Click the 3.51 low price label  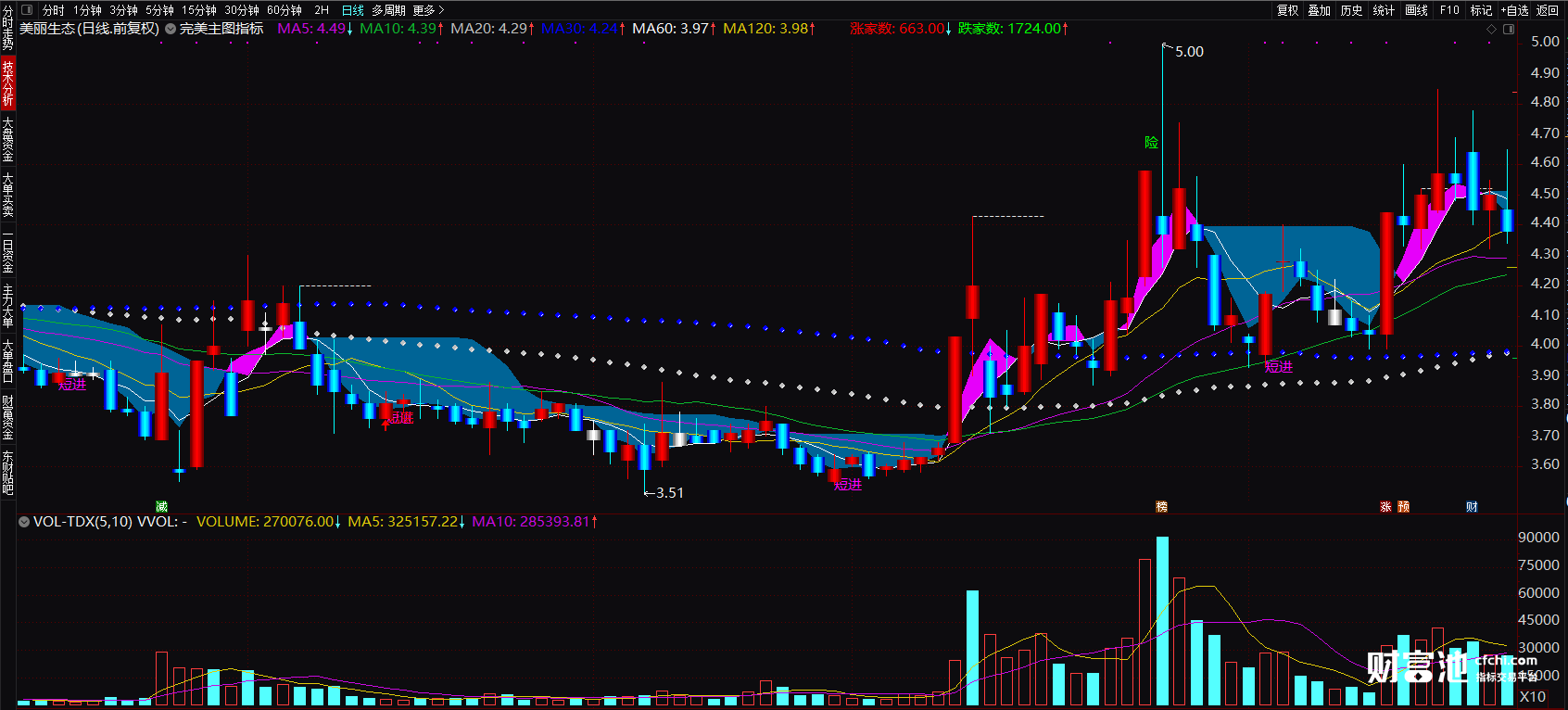click(669, 493)
